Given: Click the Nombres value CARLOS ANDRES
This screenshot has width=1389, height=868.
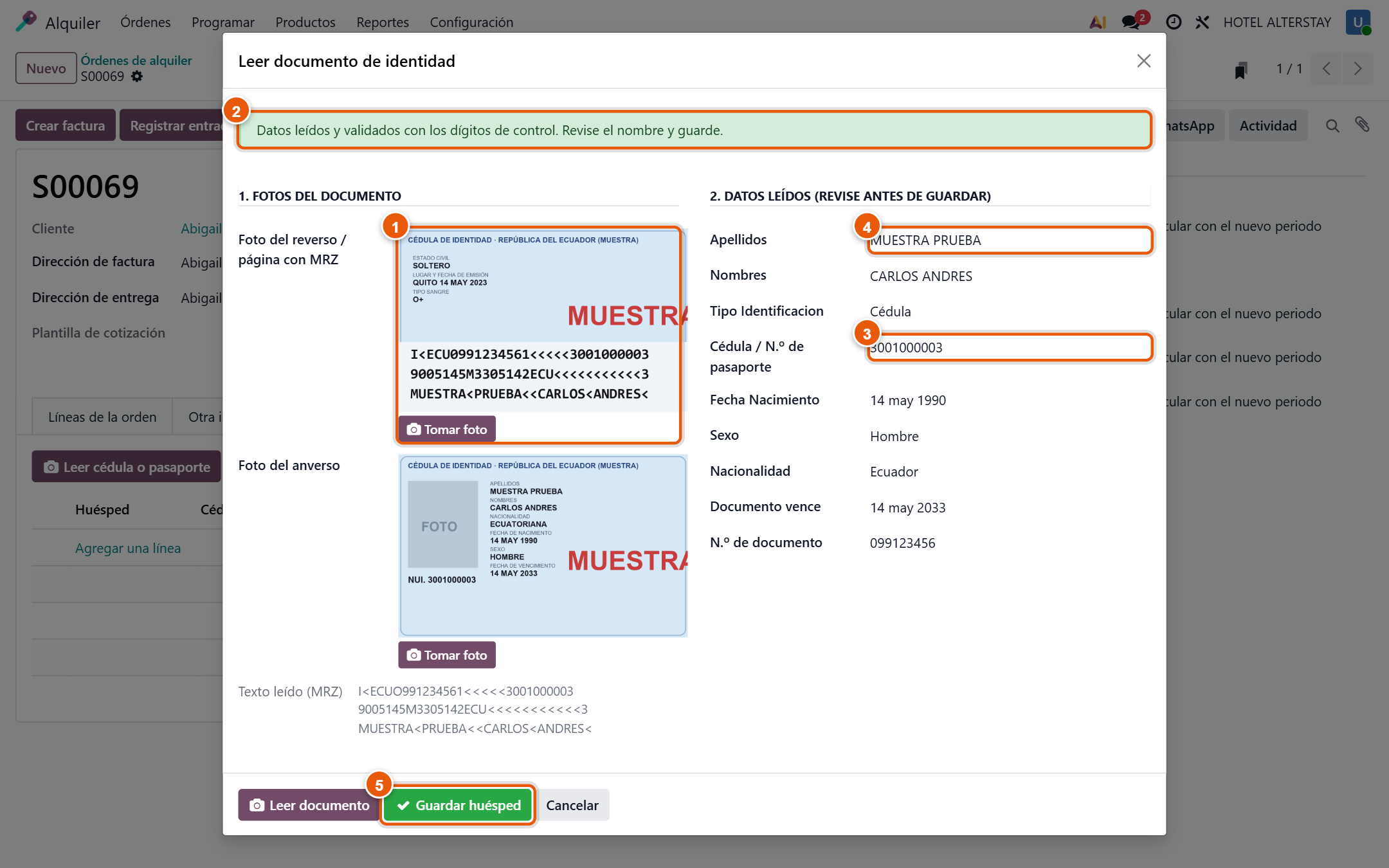Looking at the screenshot, I should coord(921,276).
